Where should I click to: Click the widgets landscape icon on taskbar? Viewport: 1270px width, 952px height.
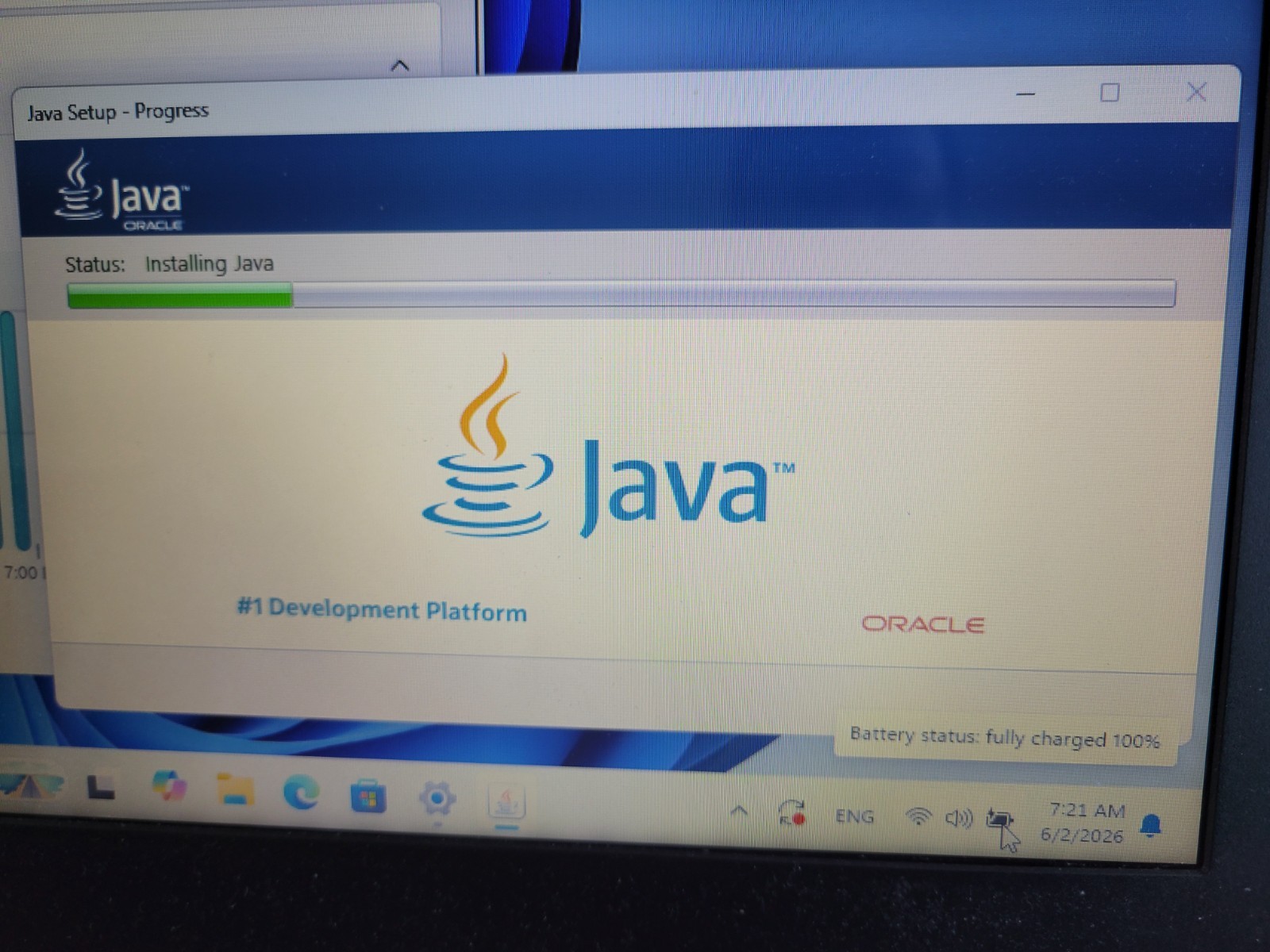(x=32, y=785)
